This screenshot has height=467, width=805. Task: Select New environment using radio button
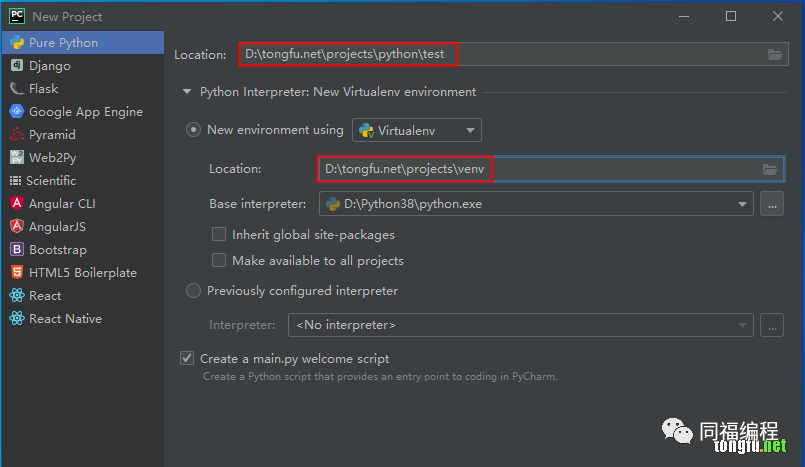pyautogui.click(x=193, y=130)
